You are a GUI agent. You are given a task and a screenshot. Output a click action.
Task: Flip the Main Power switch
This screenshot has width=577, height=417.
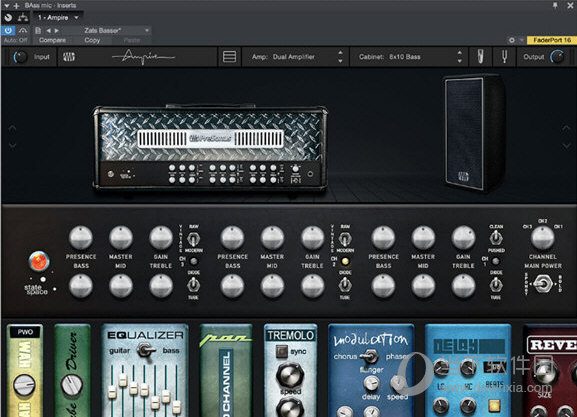(543, 284)
